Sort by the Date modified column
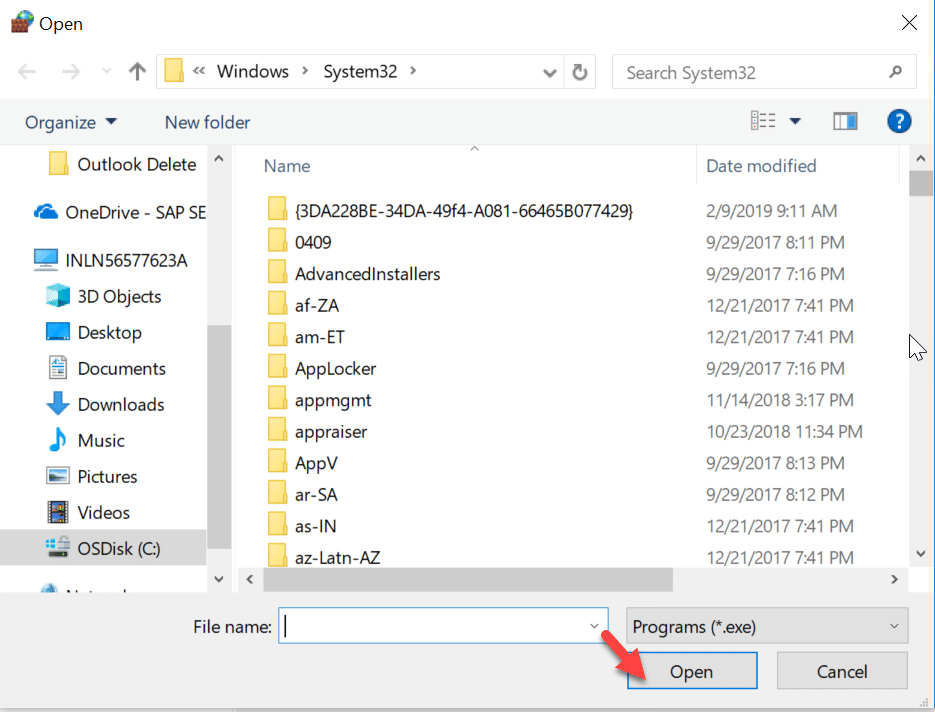The width and height of the screenshot is (935, 712). point(761,166)
